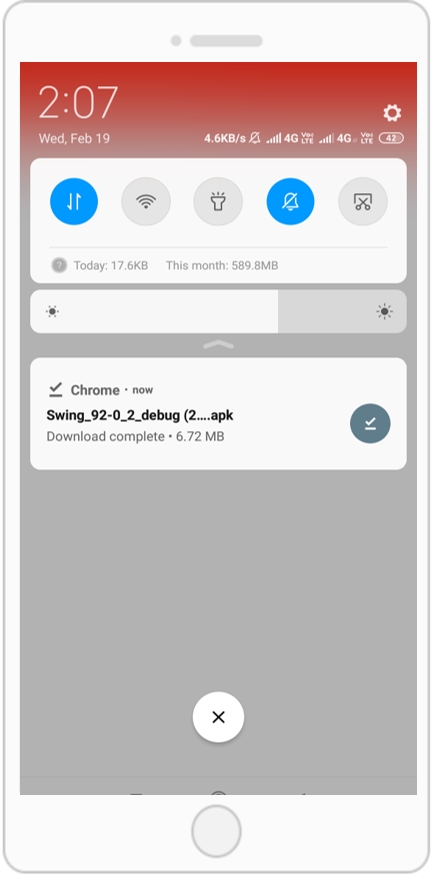
Task: Tap the round download complete badge
Action: point(370,424)
